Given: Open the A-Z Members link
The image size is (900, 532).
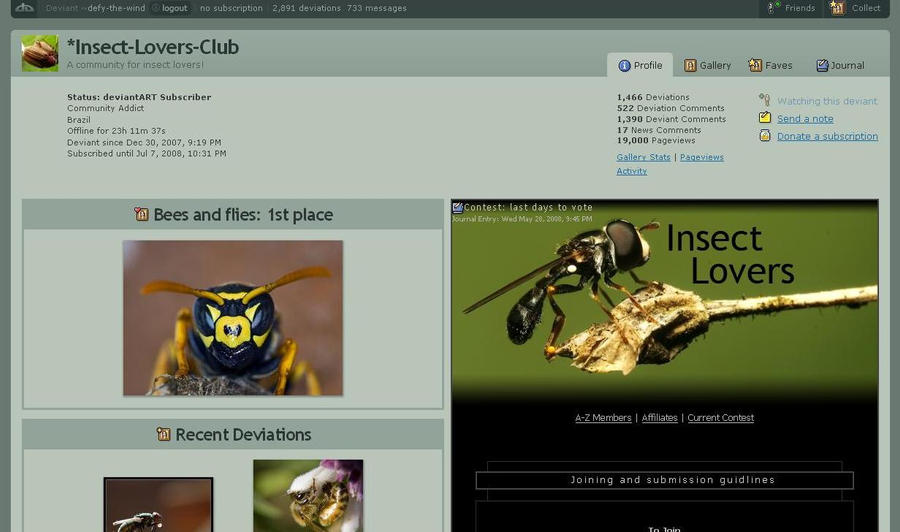Looking at the screenshot, I should tap(603, 418).
